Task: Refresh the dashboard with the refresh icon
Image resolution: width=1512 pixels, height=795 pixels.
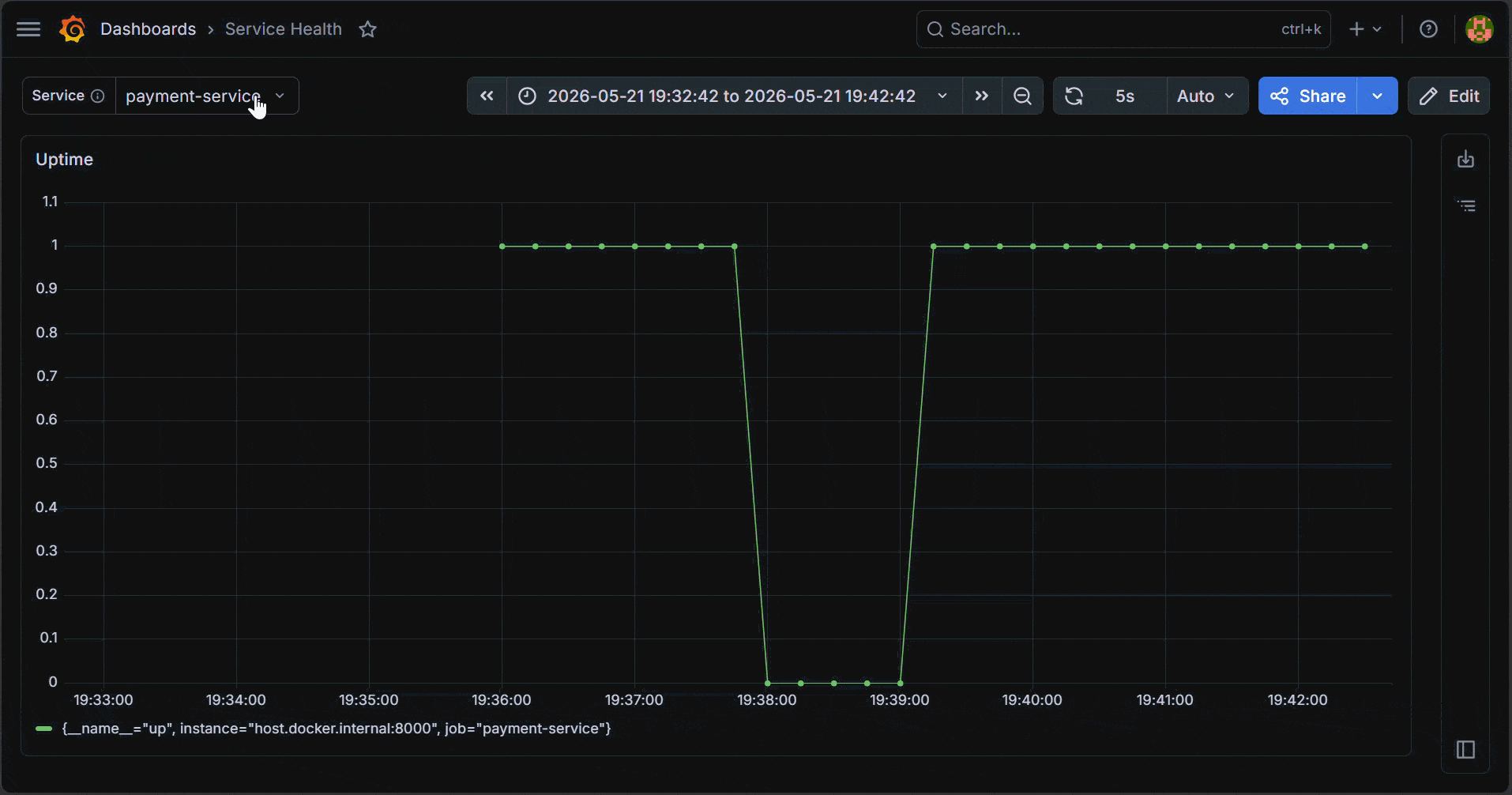Action: point(1074,96)
